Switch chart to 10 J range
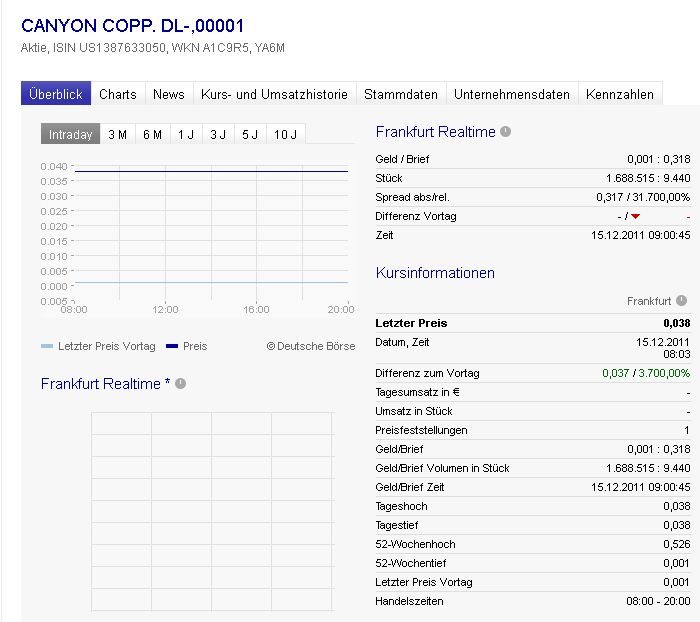 (x=285, y=135)
